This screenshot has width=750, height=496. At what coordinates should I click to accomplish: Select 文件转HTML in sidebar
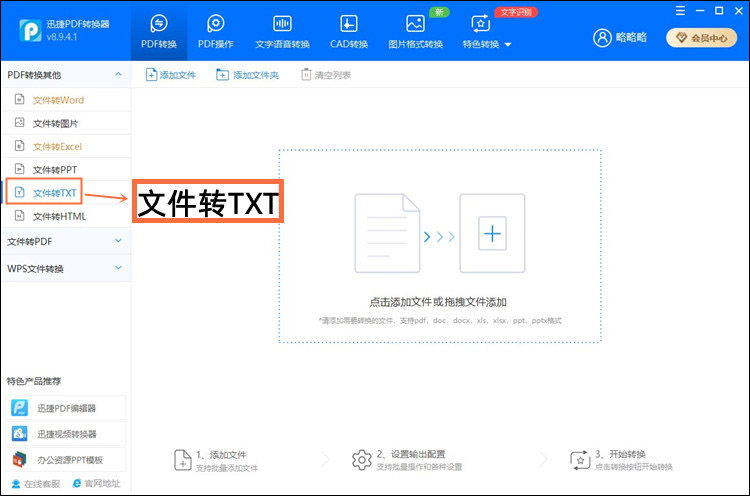tap(66, 216)
